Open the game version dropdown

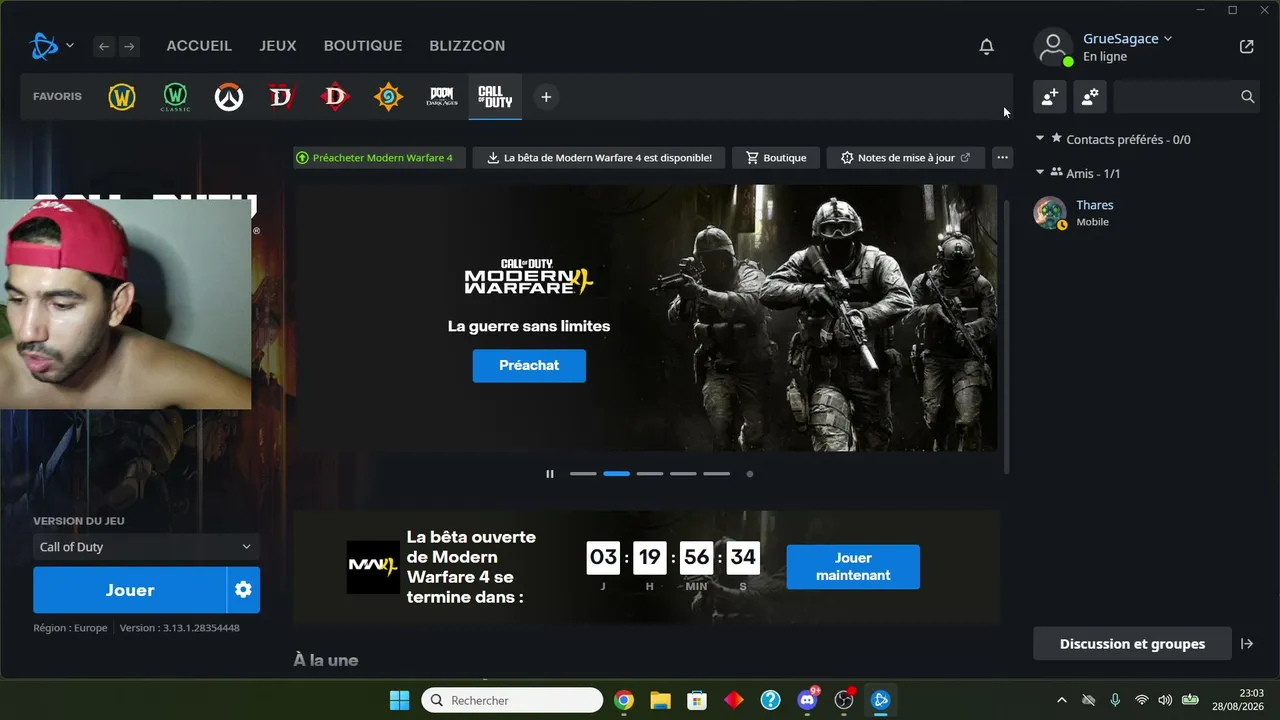(x=146, y=547)
